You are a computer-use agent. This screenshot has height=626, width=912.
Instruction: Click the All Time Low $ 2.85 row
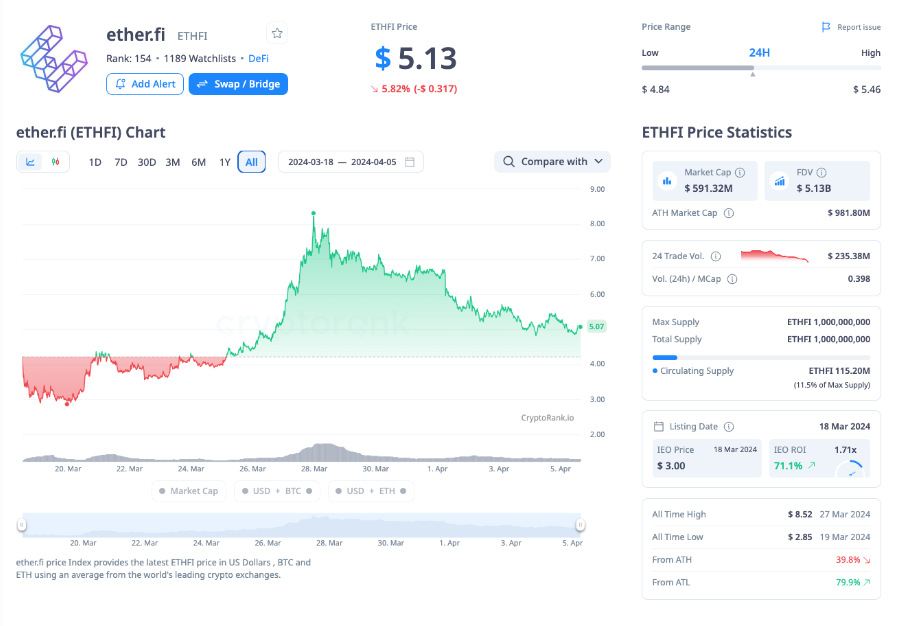point(761,537)
